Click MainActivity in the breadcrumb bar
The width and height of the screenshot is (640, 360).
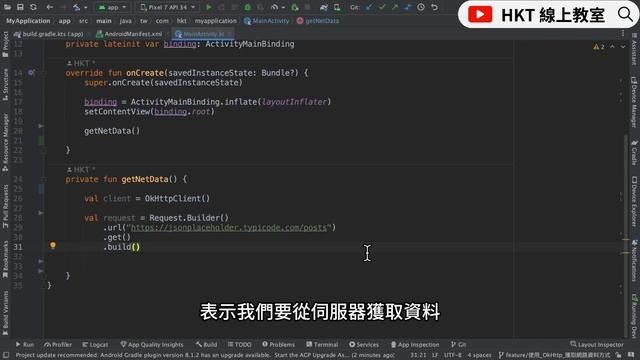[267, 21]
